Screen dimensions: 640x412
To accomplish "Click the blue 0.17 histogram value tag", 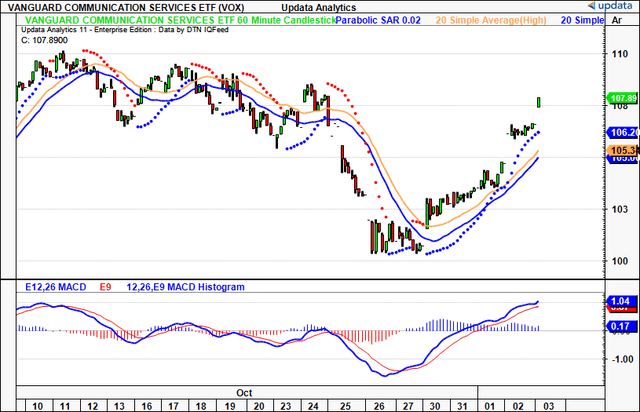I will coord(621,326).
